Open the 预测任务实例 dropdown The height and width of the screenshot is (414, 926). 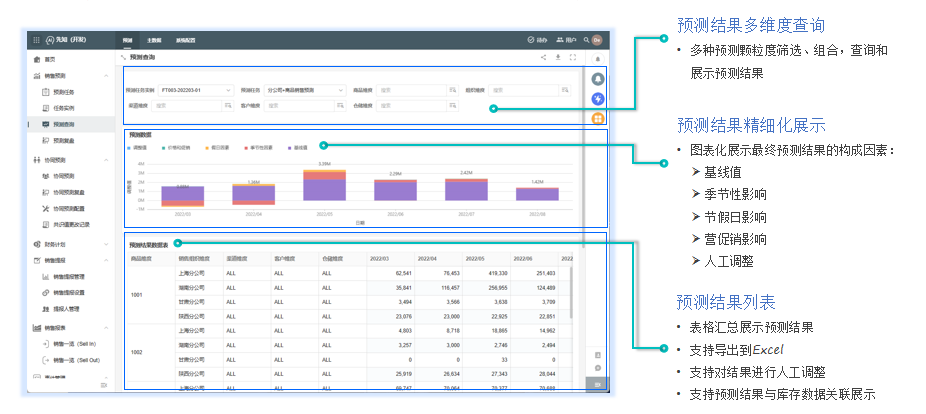click(x=195, y=90)
